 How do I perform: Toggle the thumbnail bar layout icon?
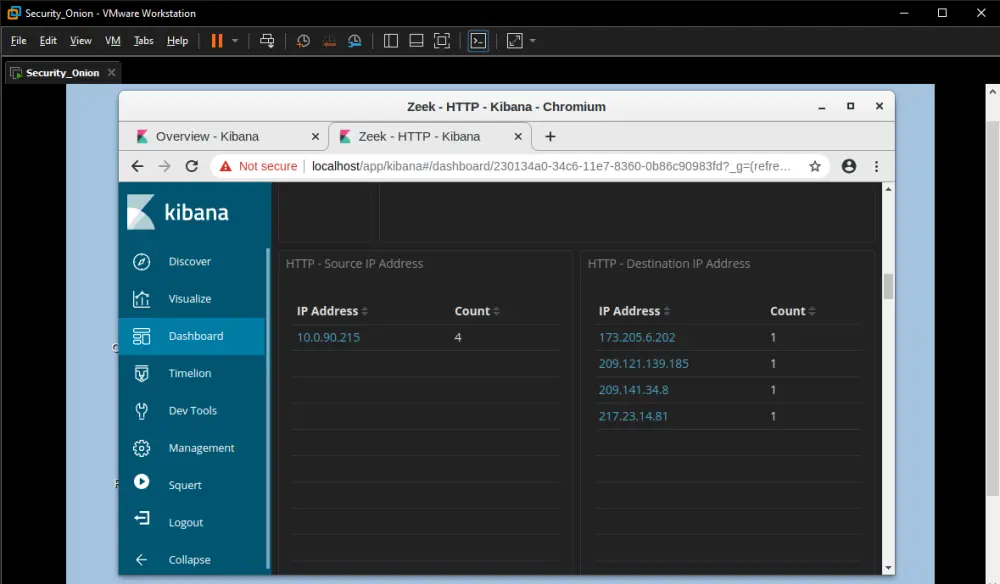point(416,41)
